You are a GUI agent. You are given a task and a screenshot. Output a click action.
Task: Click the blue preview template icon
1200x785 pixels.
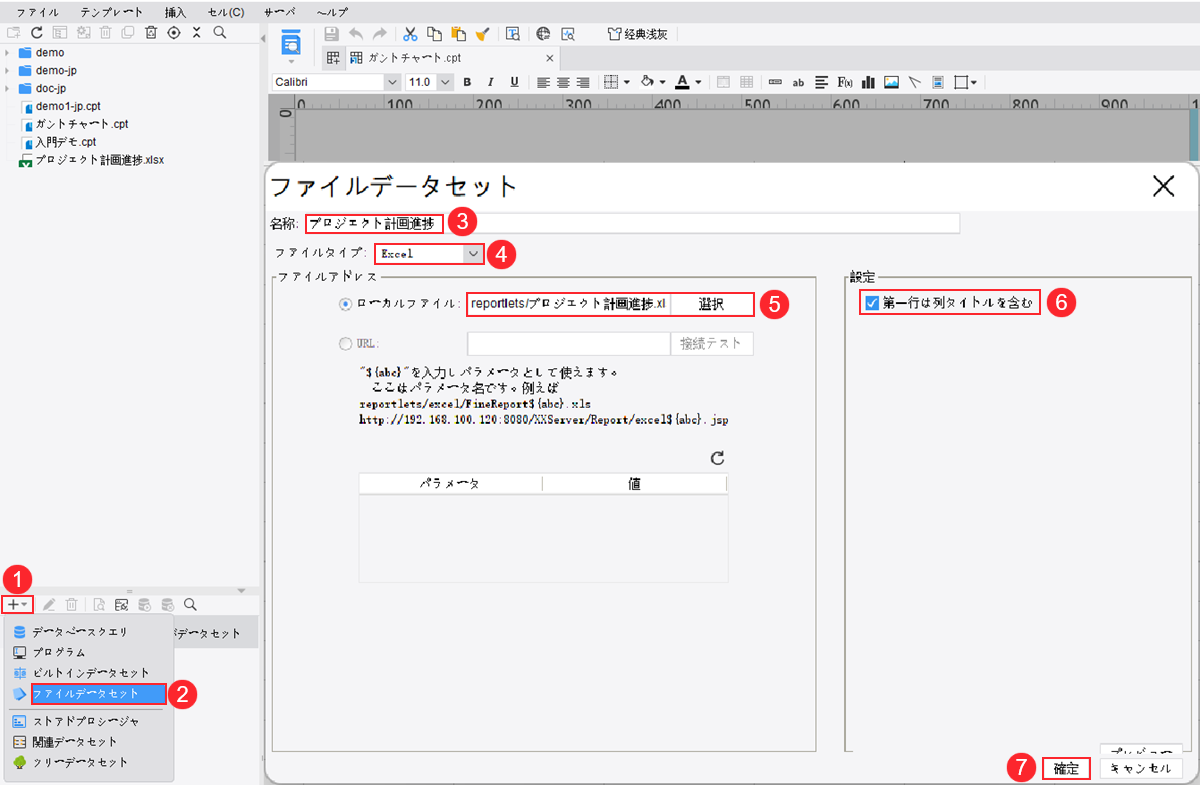pos(291,41)
